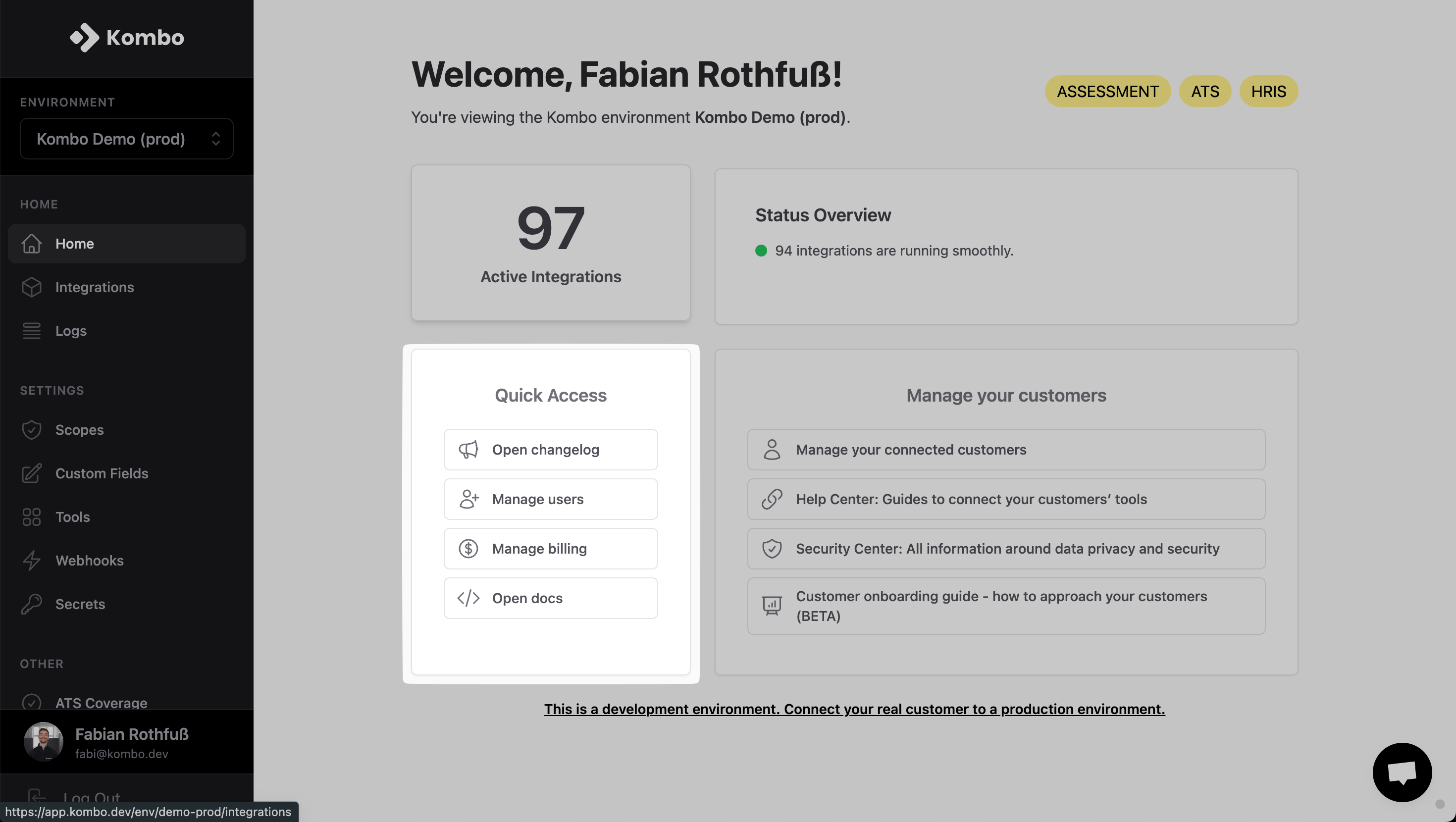The image size is (1456, 822).
Task: Open Scopes settings
Action: pos(127,430)
